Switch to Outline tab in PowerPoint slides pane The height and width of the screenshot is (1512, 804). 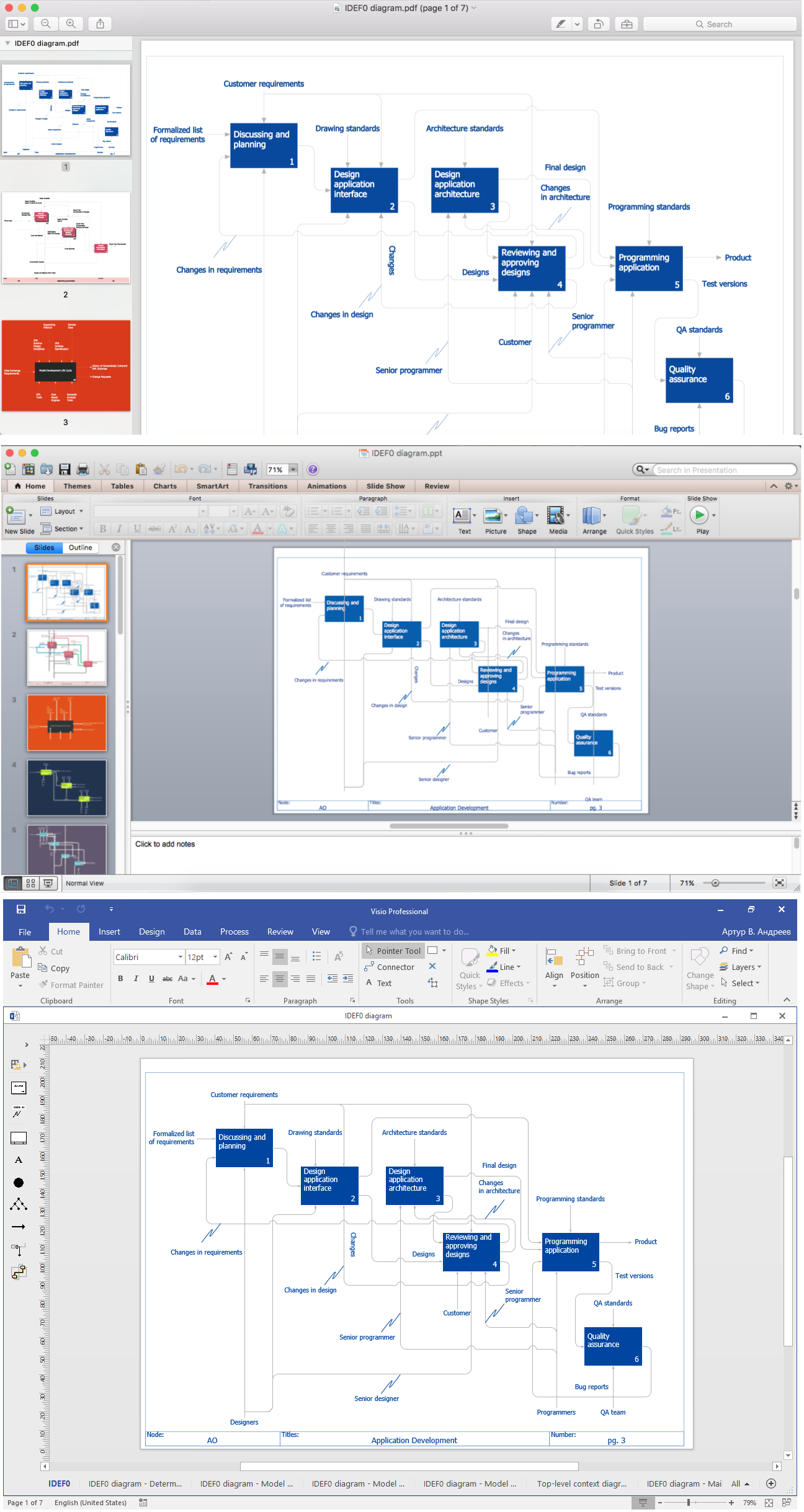tap(81, 548)
